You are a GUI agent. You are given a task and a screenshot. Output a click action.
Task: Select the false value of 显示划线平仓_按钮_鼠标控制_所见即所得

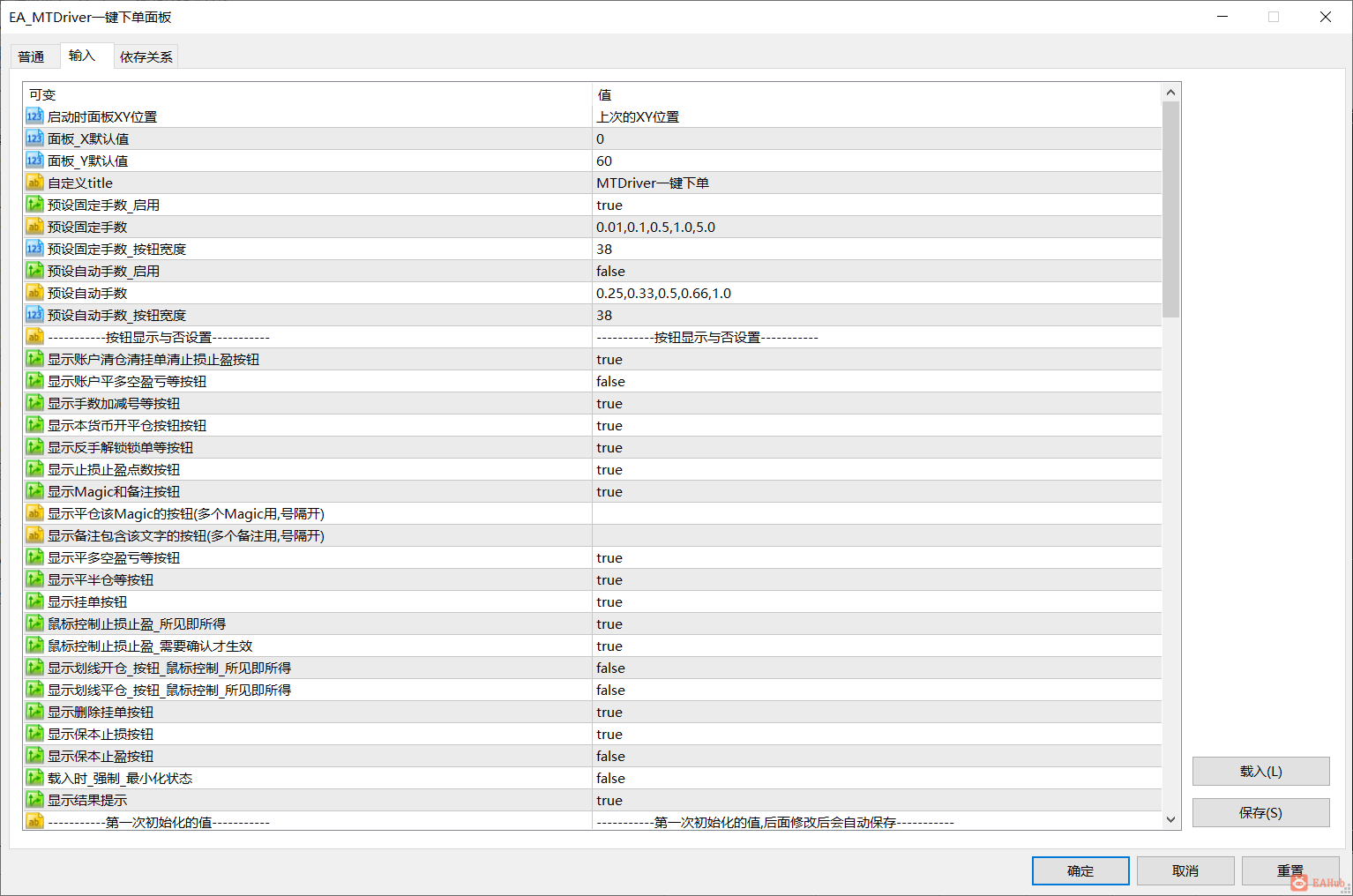pyautogui.click(x=610, y=690)
